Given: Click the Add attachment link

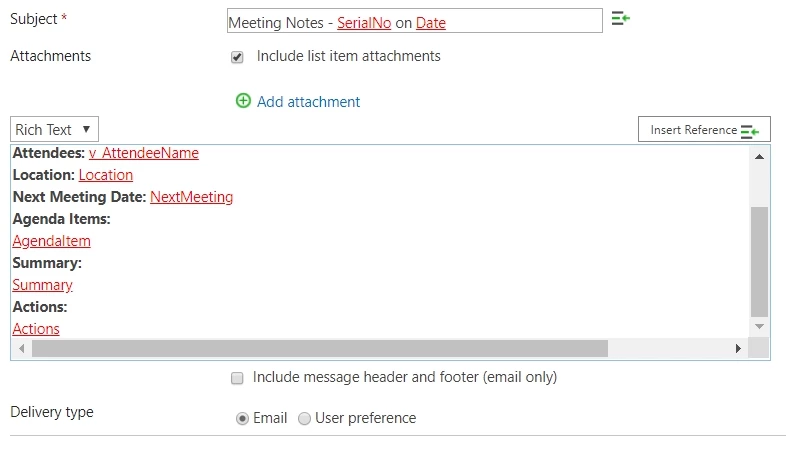Looking at the screenshot, I should 308,102.
